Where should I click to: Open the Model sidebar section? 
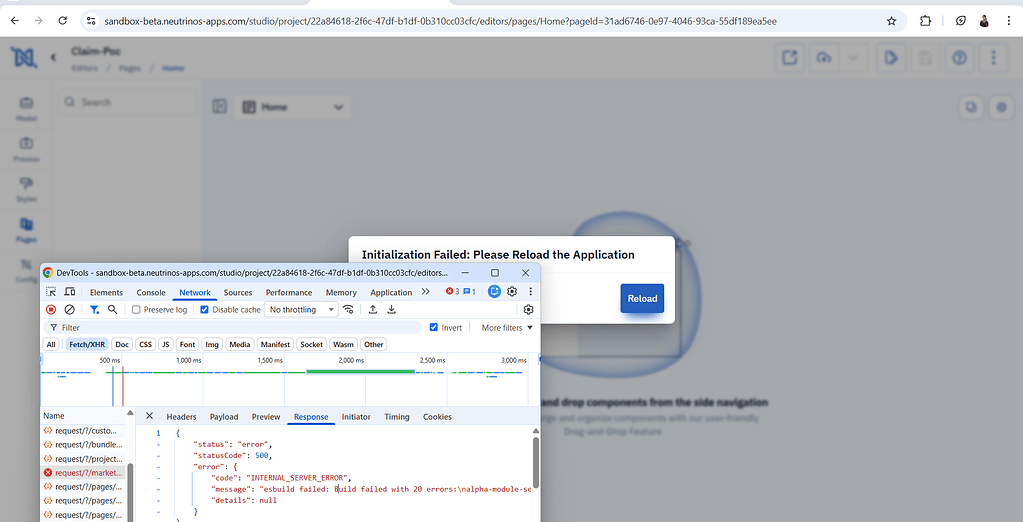pos(26,108)
